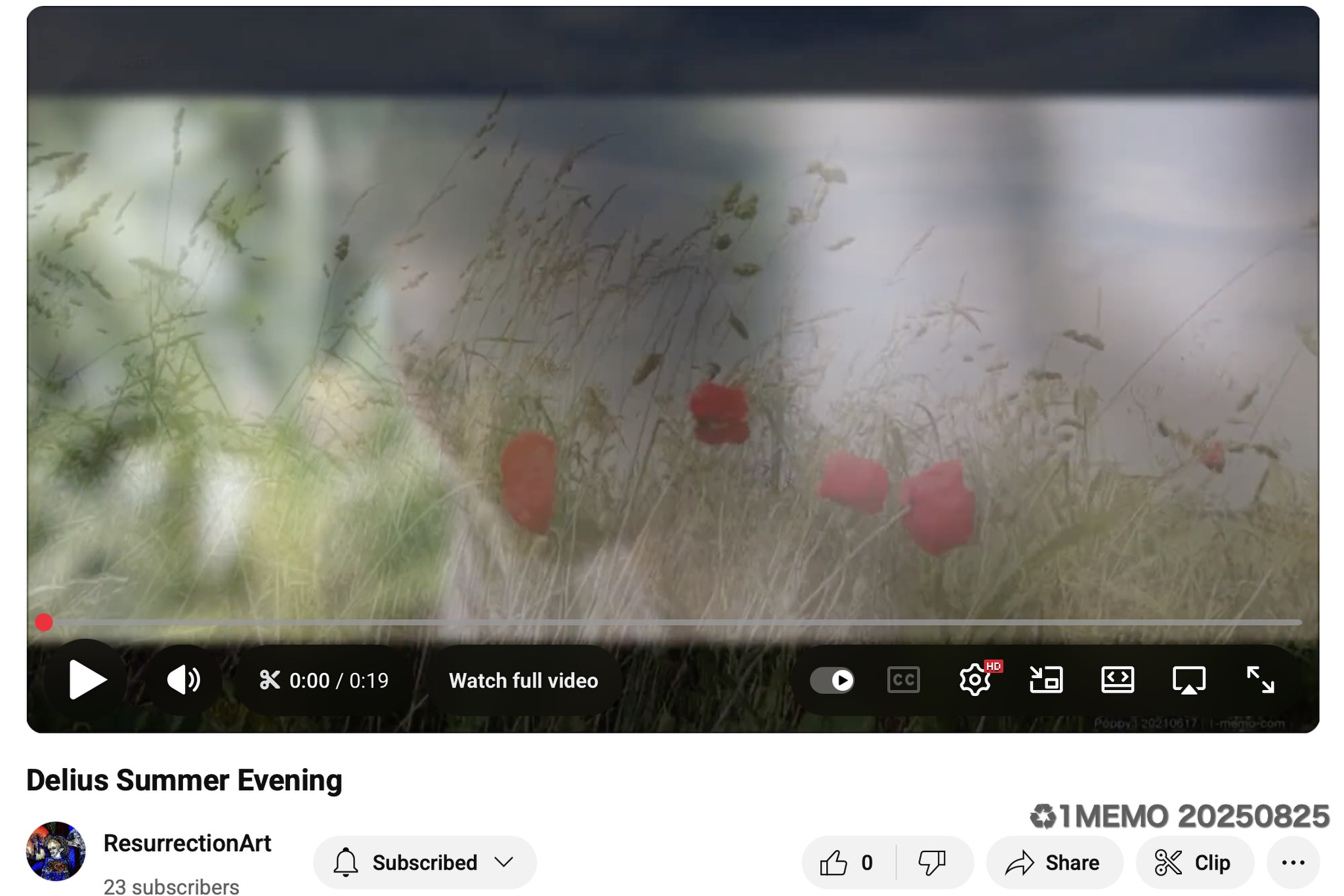
Task: Enable theater mode view
Action: pos(1117,680)
